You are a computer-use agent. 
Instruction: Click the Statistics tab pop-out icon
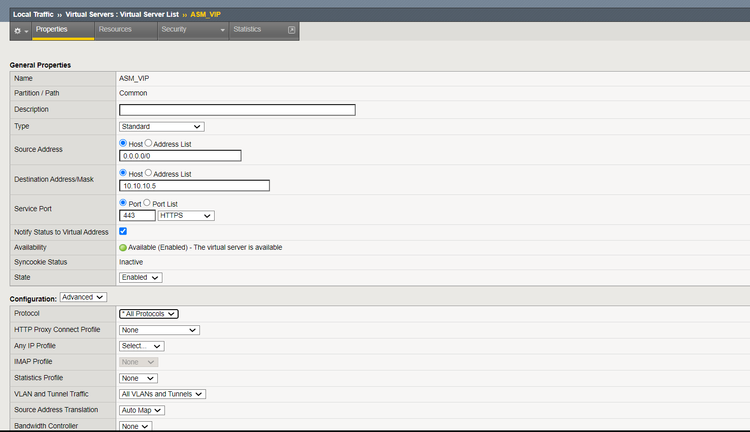[x=291, y=30]
